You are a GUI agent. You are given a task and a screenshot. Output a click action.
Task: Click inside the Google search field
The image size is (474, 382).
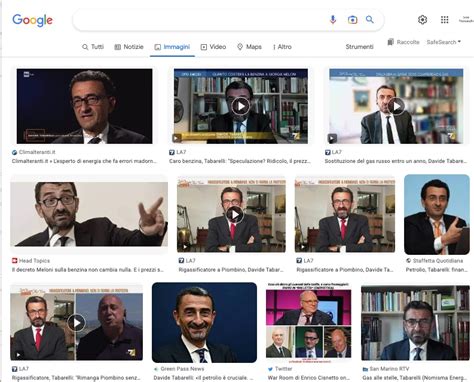coord(200,20)
